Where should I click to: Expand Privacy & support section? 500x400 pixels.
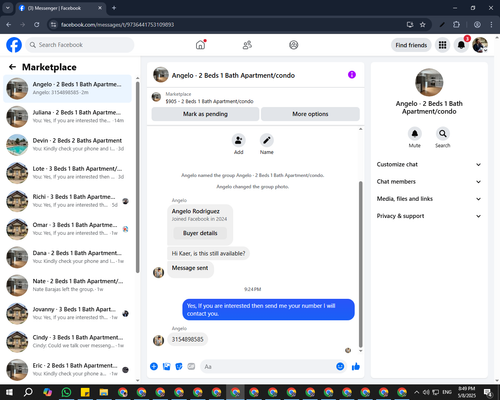tap(429, 216)
